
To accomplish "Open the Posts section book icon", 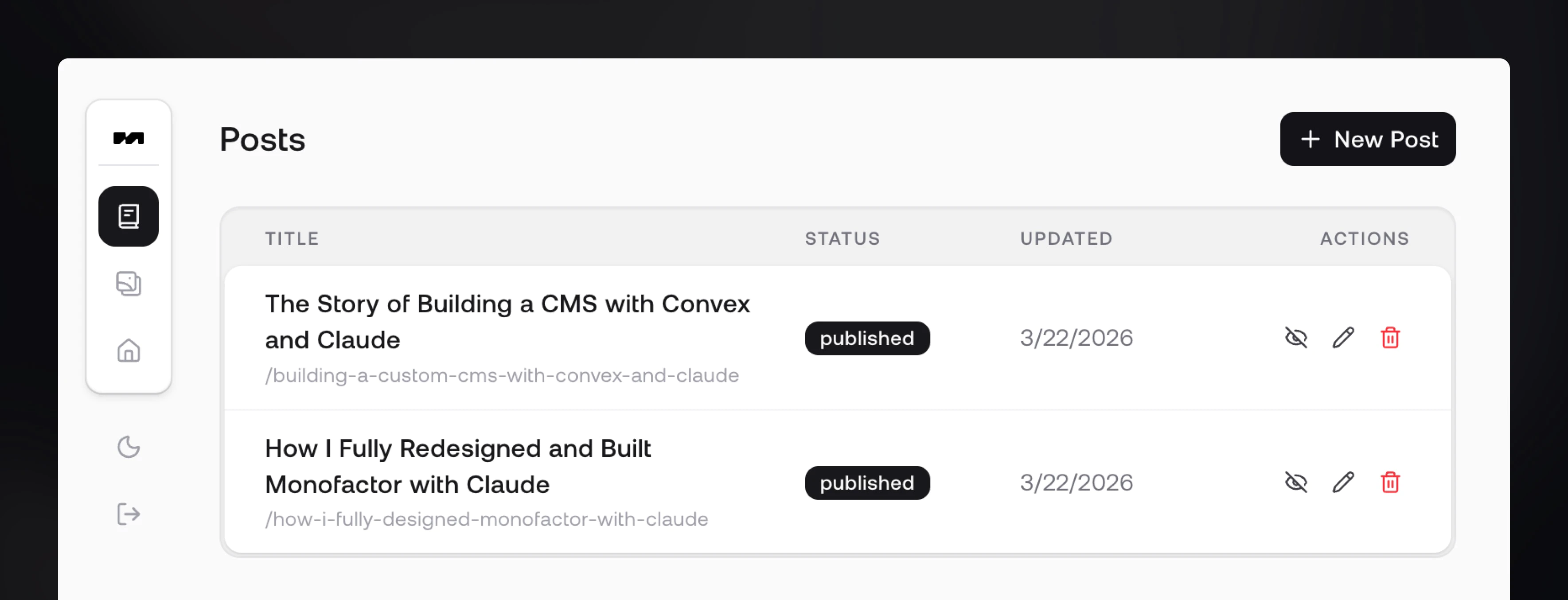I will pyautogui.click(x=129, y=217).
